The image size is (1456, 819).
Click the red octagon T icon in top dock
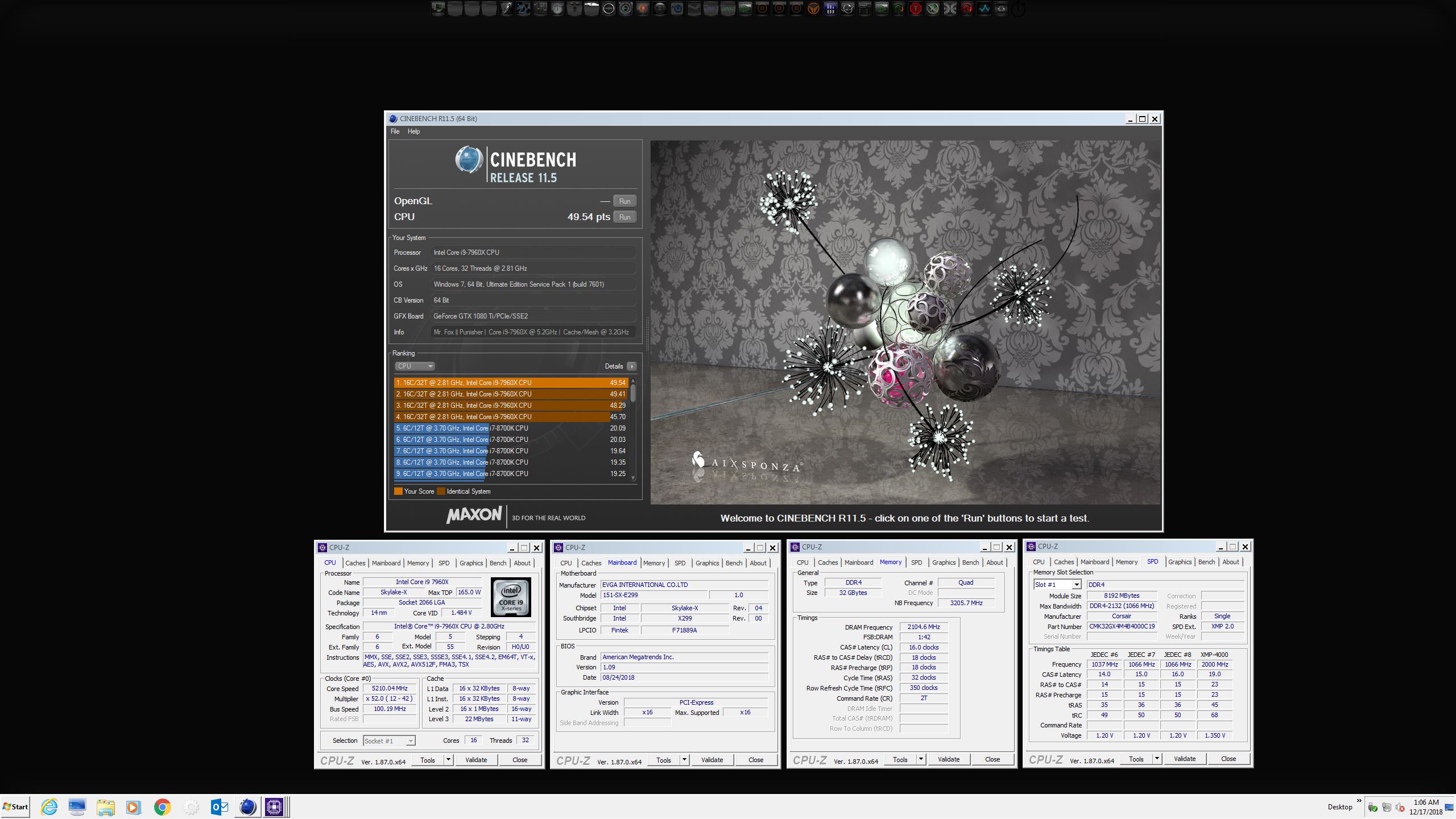[x=915, y=9]
